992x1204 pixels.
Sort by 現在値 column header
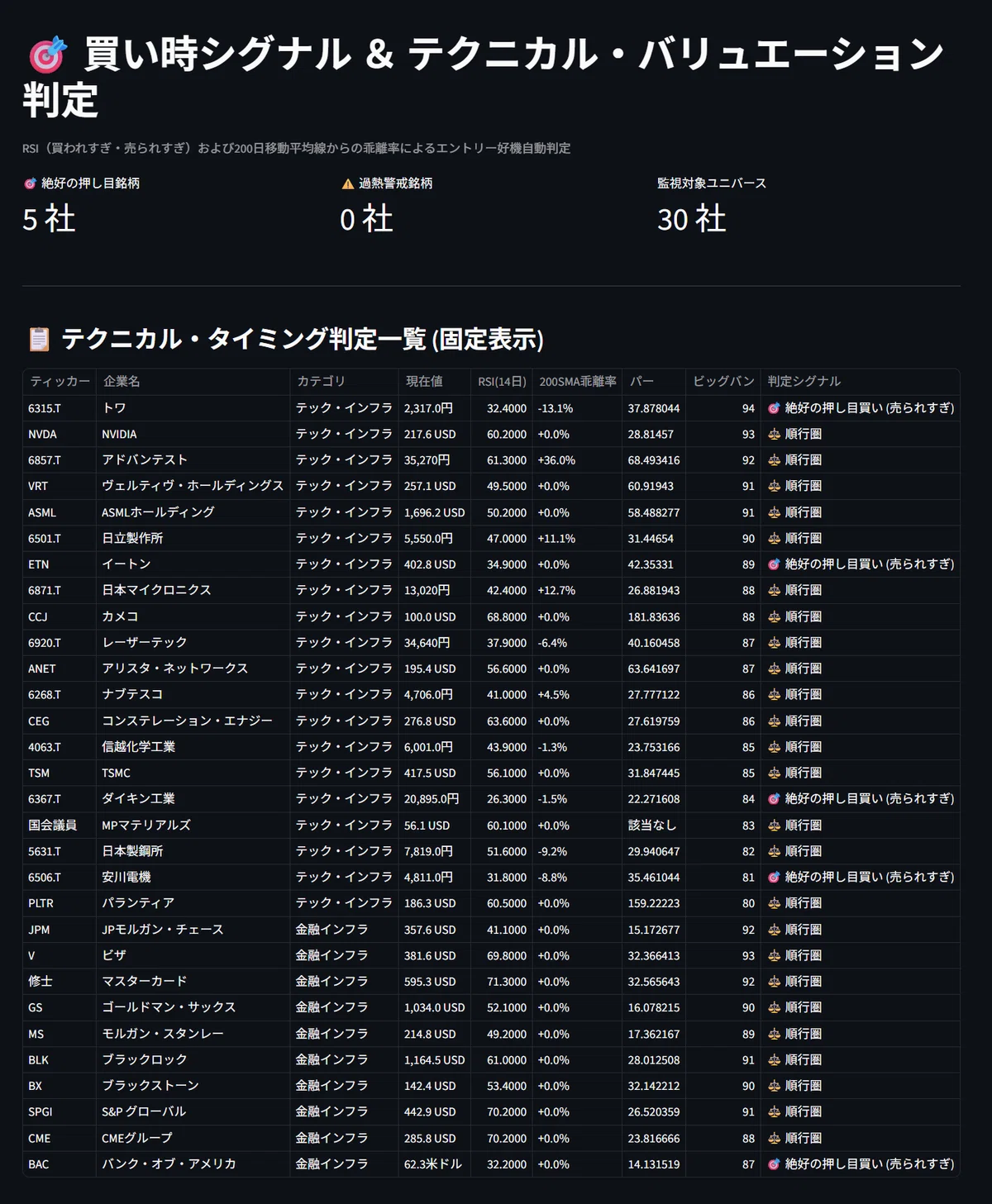pos(435,382)
